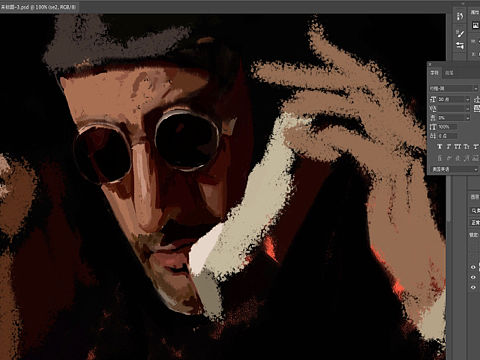
Task: Click the layer filter search icon
Action: [x=474, y=210]
